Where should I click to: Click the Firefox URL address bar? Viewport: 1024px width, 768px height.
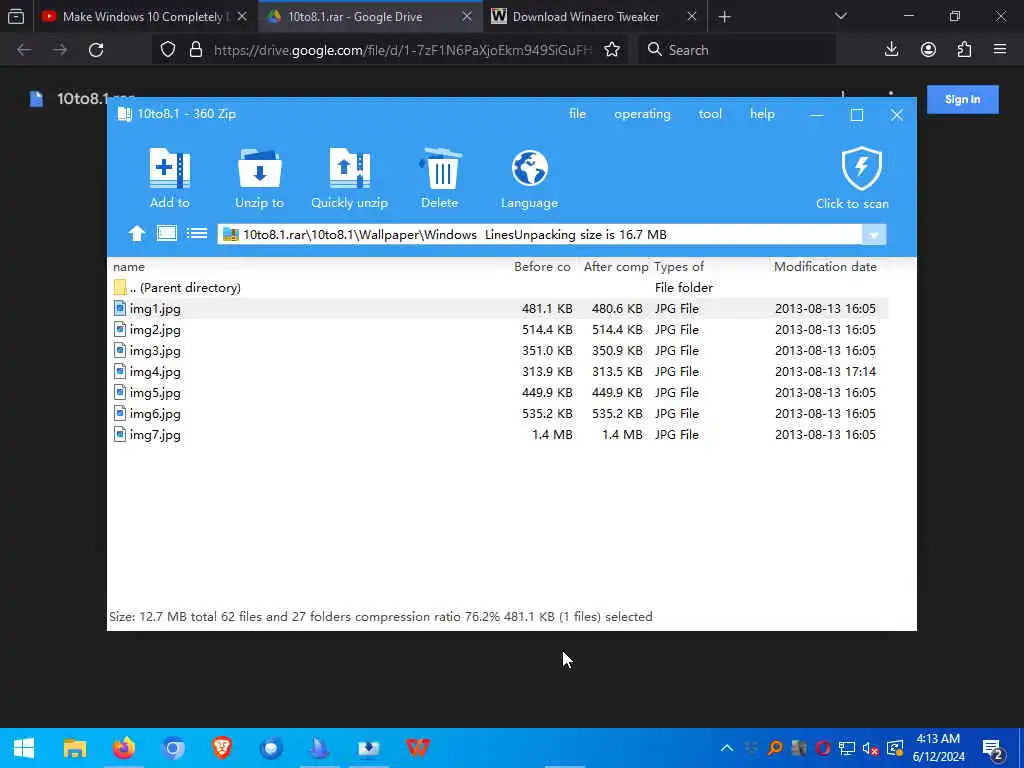[403, 50]
